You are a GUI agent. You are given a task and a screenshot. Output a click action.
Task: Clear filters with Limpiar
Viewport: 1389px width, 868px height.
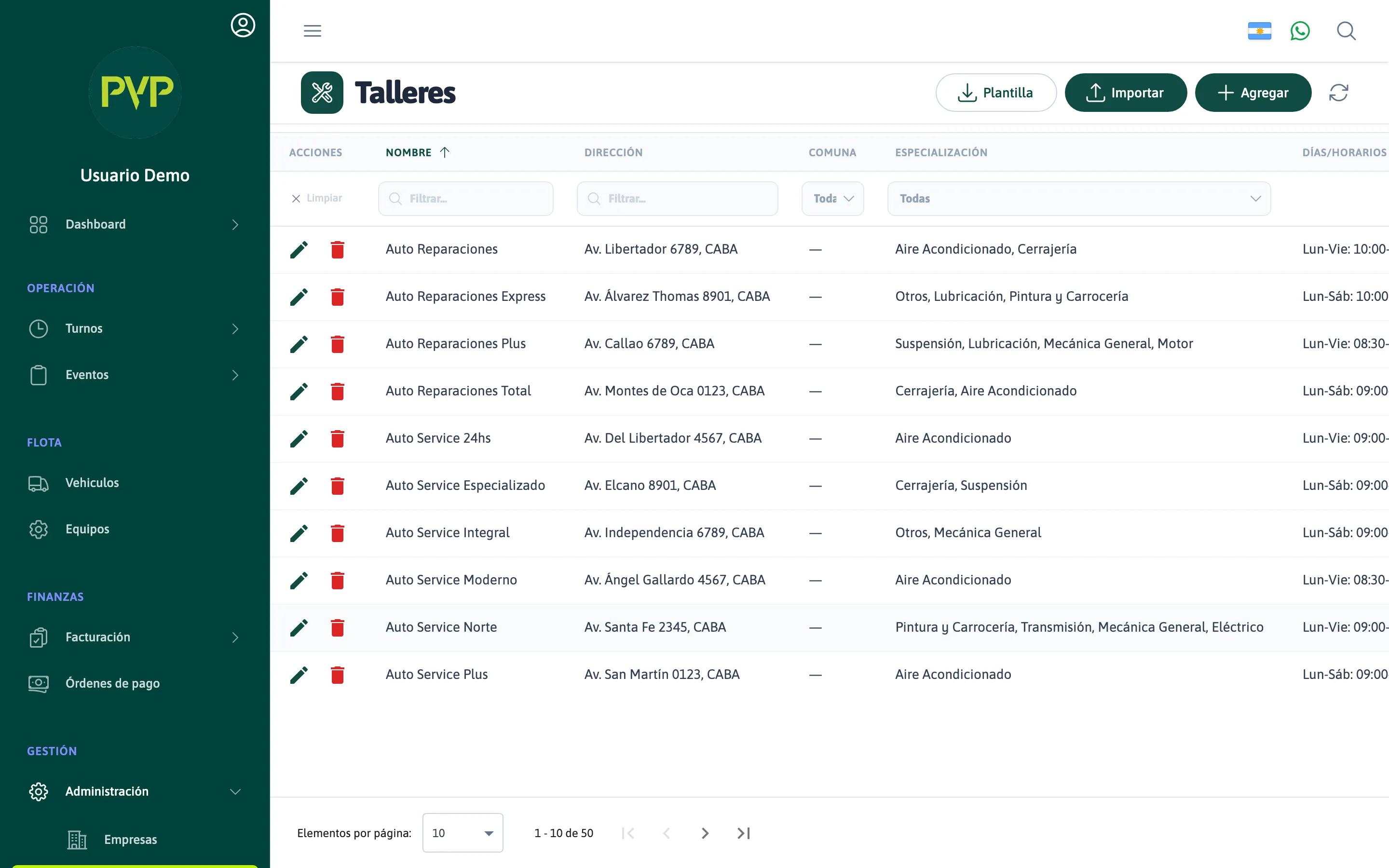(x=316, y=198)
